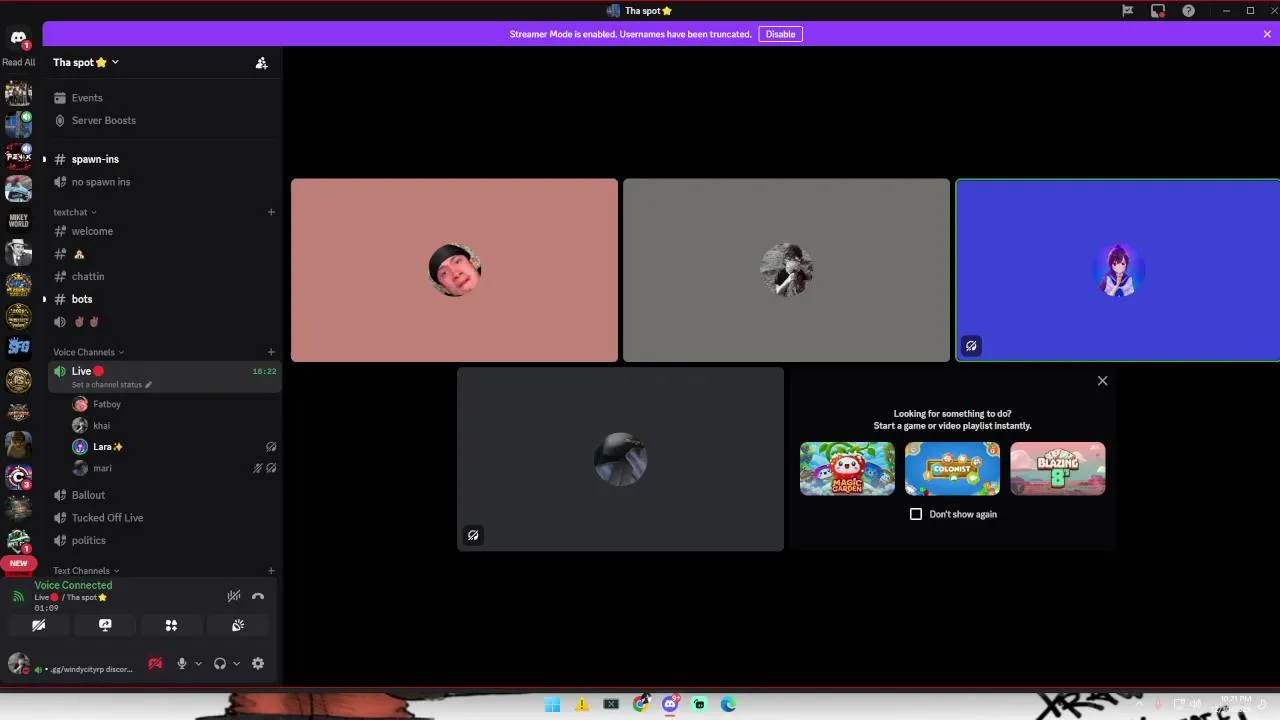Open User Settings gear
The height and width of the screenshot is (720, 1280).
tap(258, 663)
